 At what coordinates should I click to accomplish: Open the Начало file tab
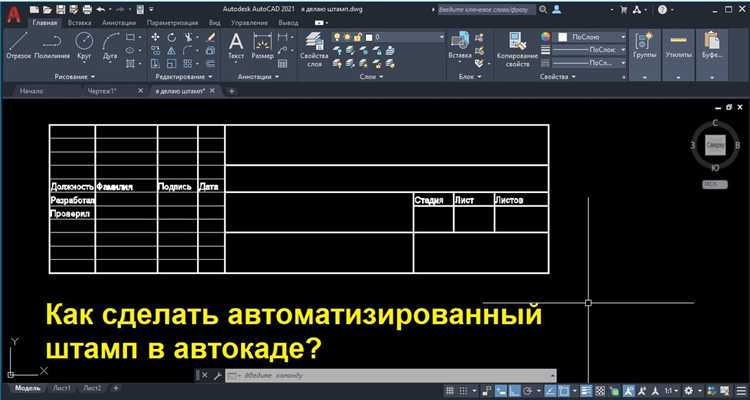[31, 91]
